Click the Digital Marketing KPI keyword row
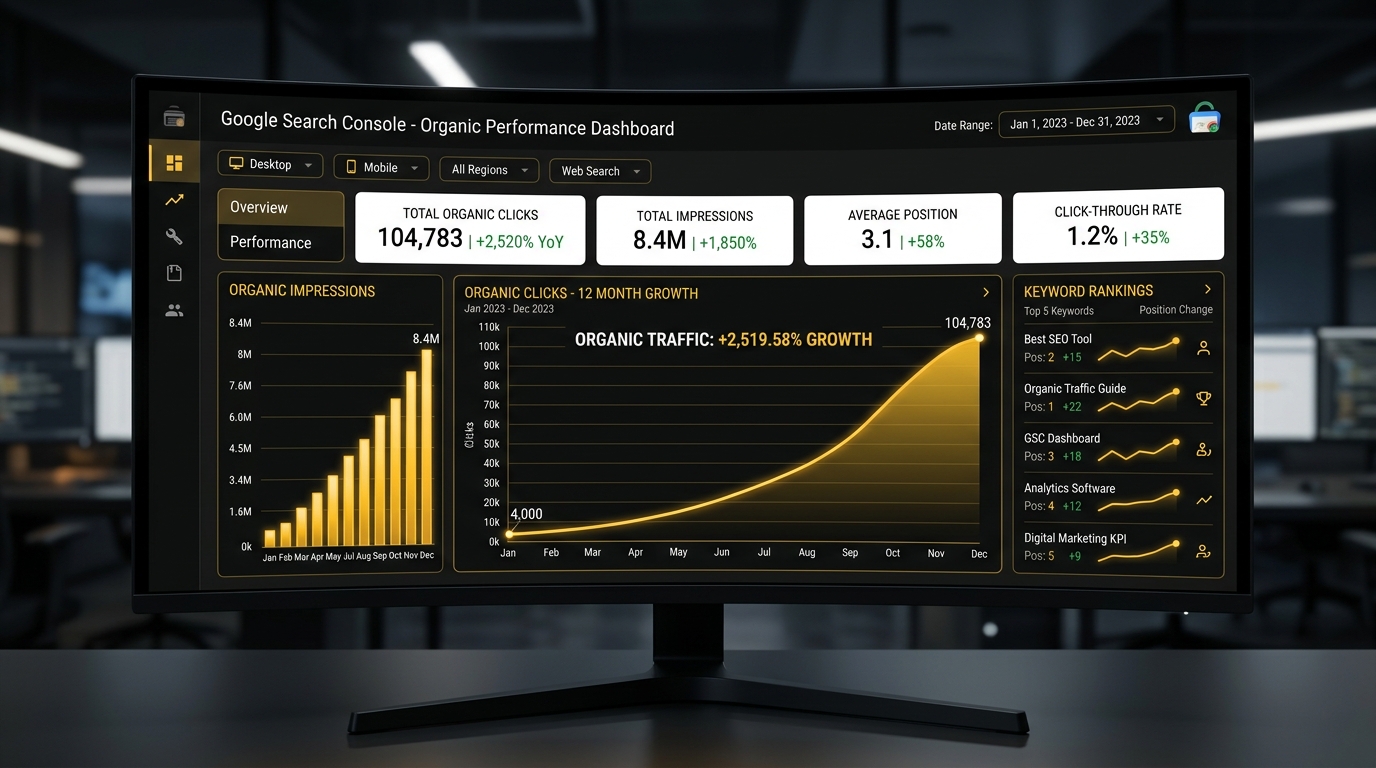Image resolution: width=1376 pixels, height=768 pixels. click(1118, 548)
